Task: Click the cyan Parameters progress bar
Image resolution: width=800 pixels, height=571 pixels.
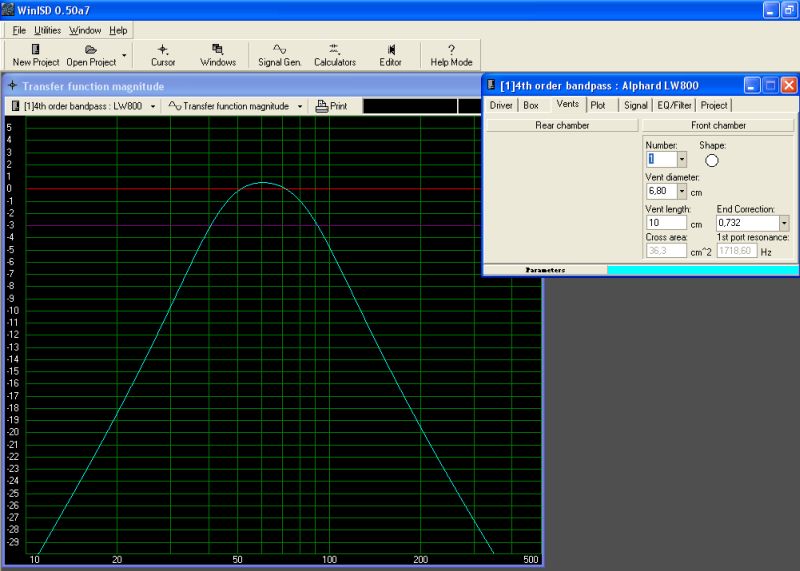Action: point(702,270)
